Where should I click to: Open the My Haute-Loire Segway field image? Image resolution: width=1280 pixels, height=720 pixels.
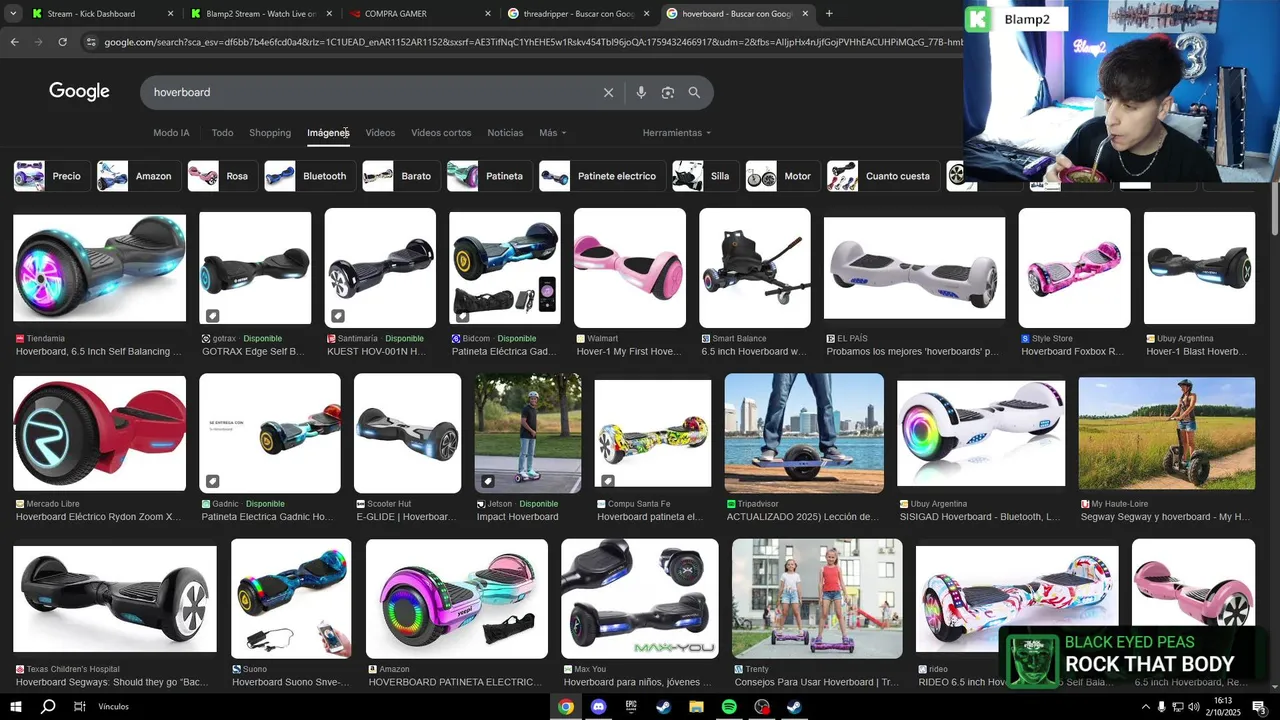[1166, 433]
